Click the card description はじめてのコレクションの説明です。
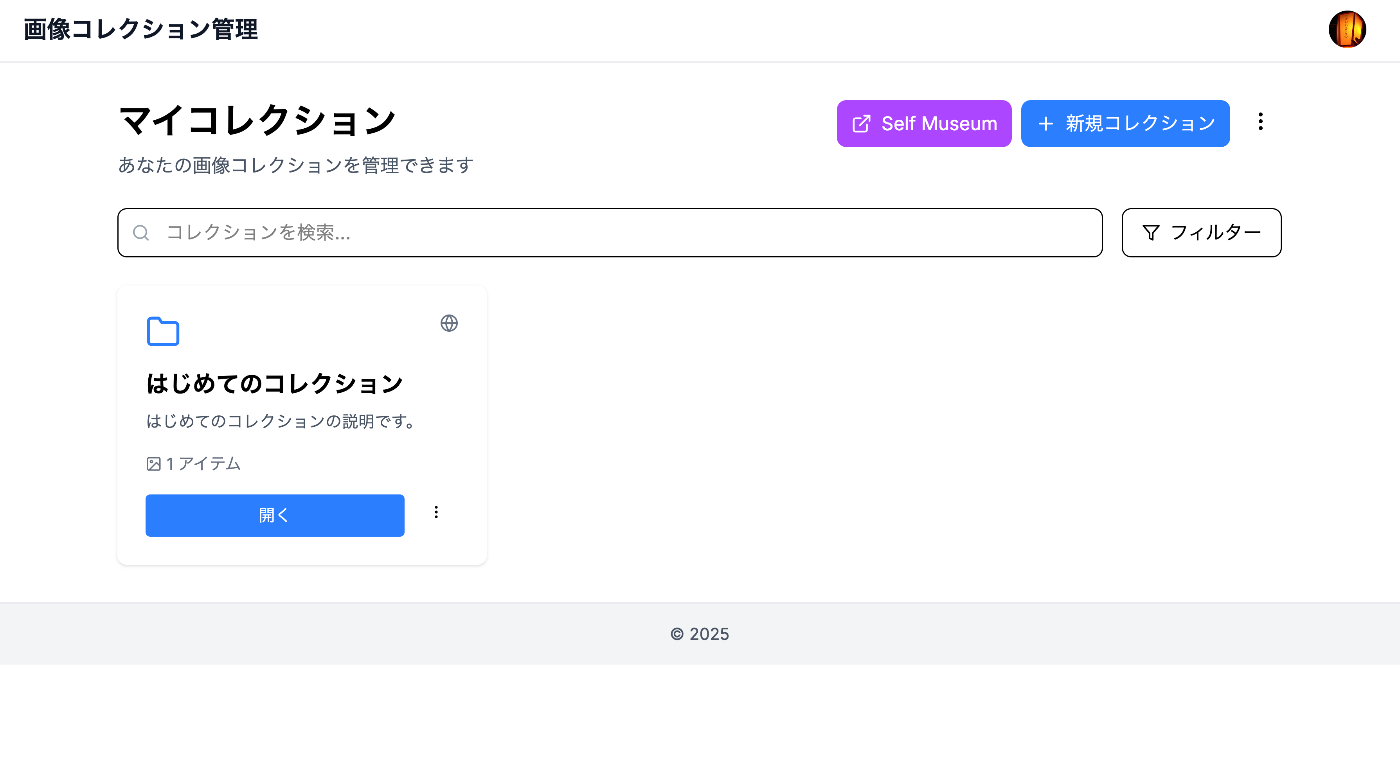Viewport: 1400px width, 780px height. pos(281,422)
